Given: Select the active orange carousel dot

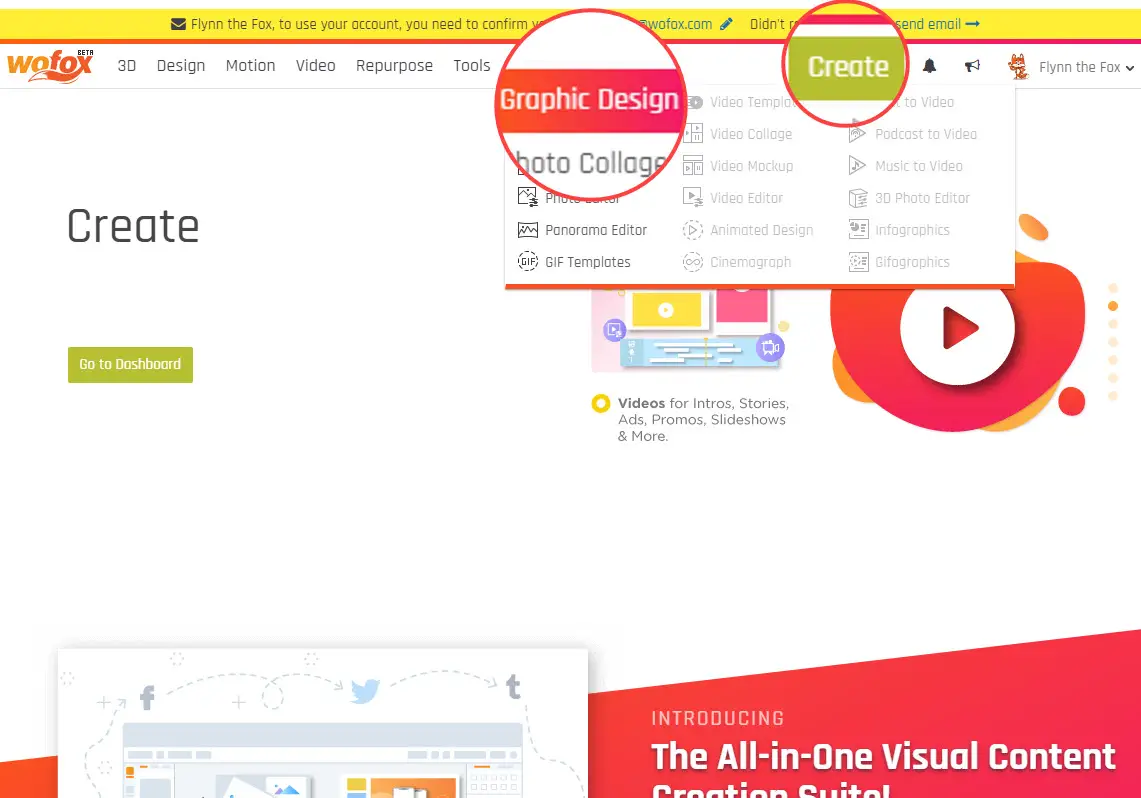Looking at the screenshot, I should (x=1113, y=306).
